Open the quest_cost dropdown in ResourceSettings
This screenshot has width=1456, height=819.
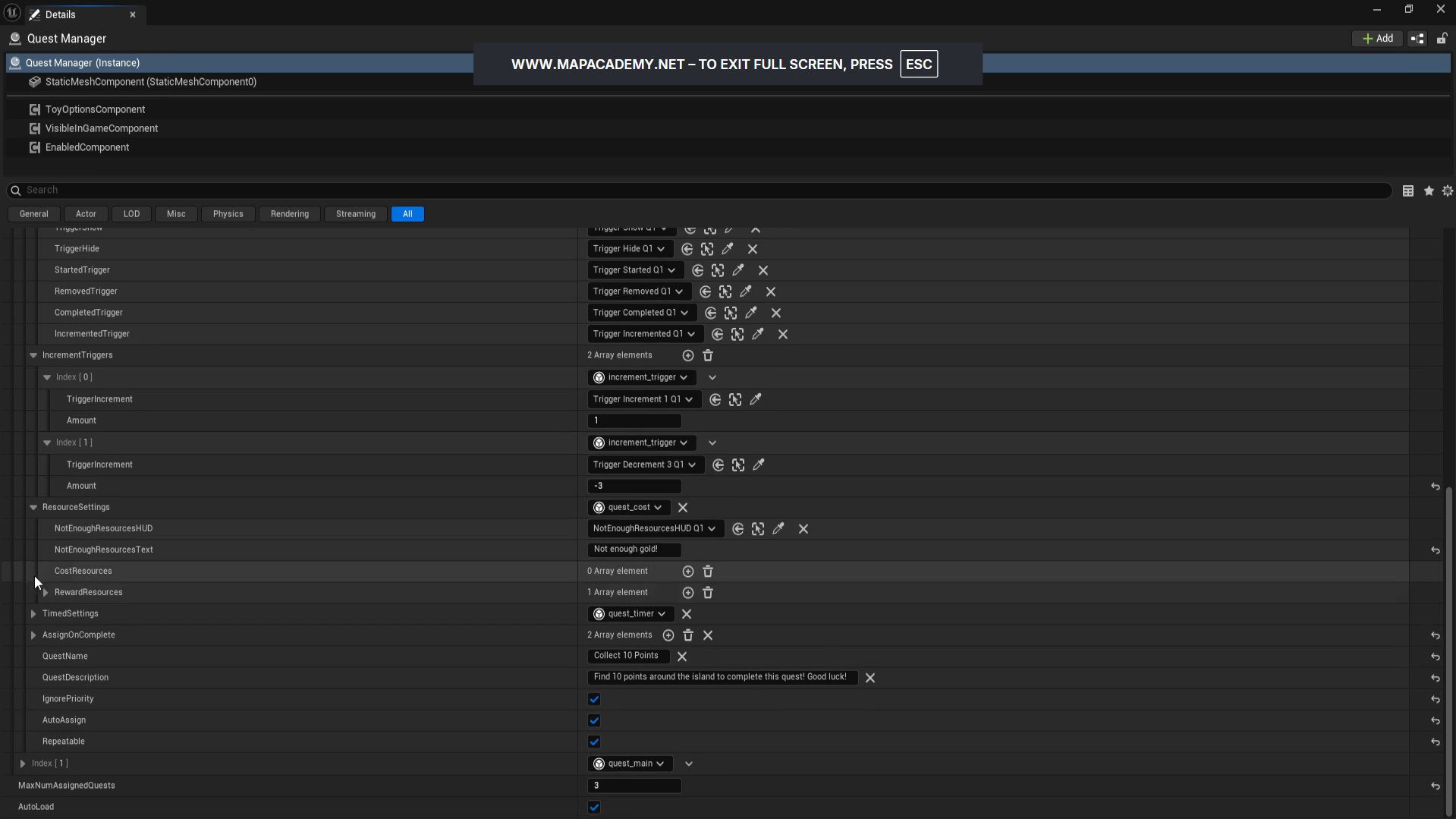(629, 507)
